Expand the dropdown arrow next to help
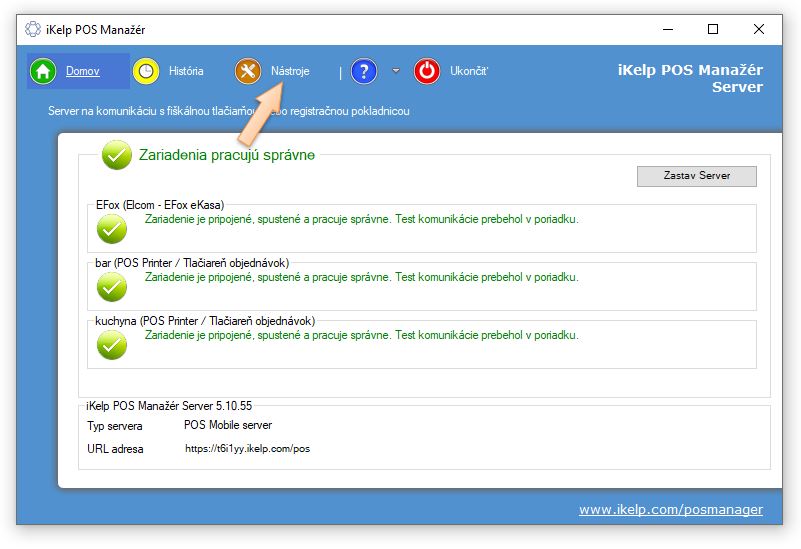Image resolution: width=801 pixels, height=549 pixels. click(395, 71)
